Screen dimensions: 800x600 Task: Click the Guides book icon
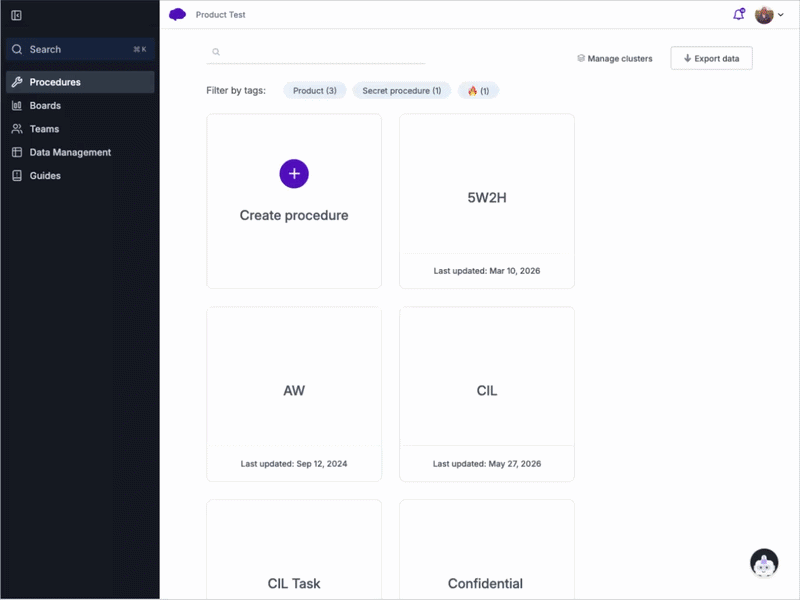pos(17,176)
